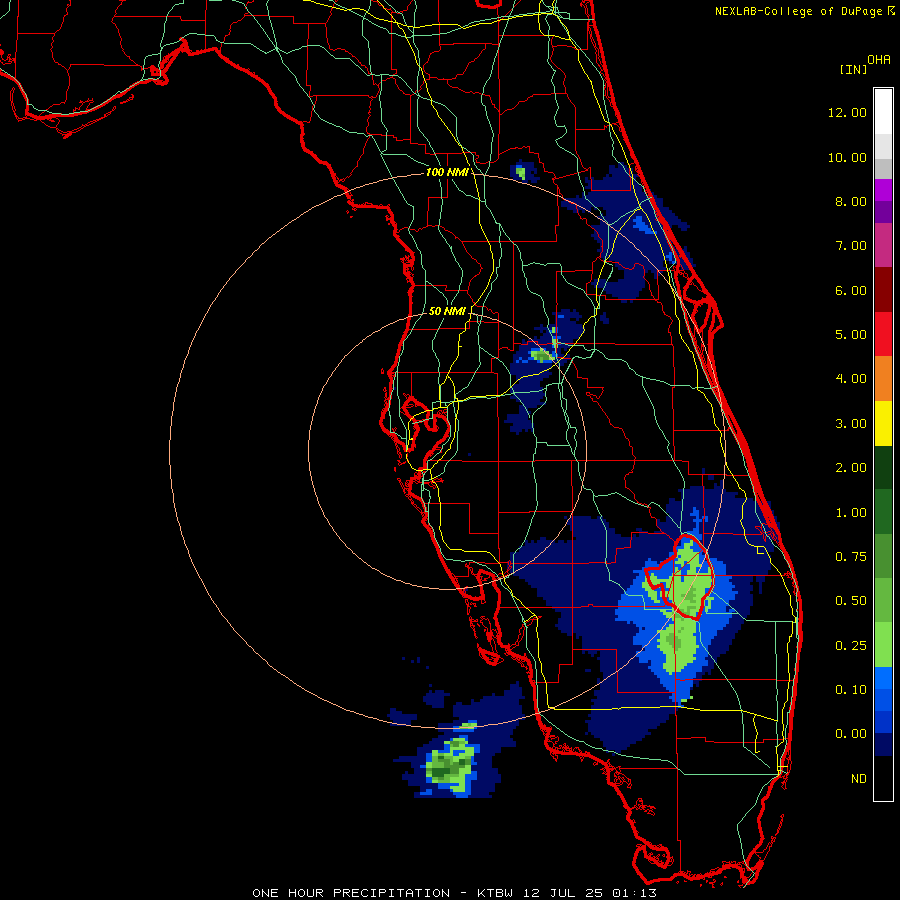Click the 3.00 scale value

[850, 424]
